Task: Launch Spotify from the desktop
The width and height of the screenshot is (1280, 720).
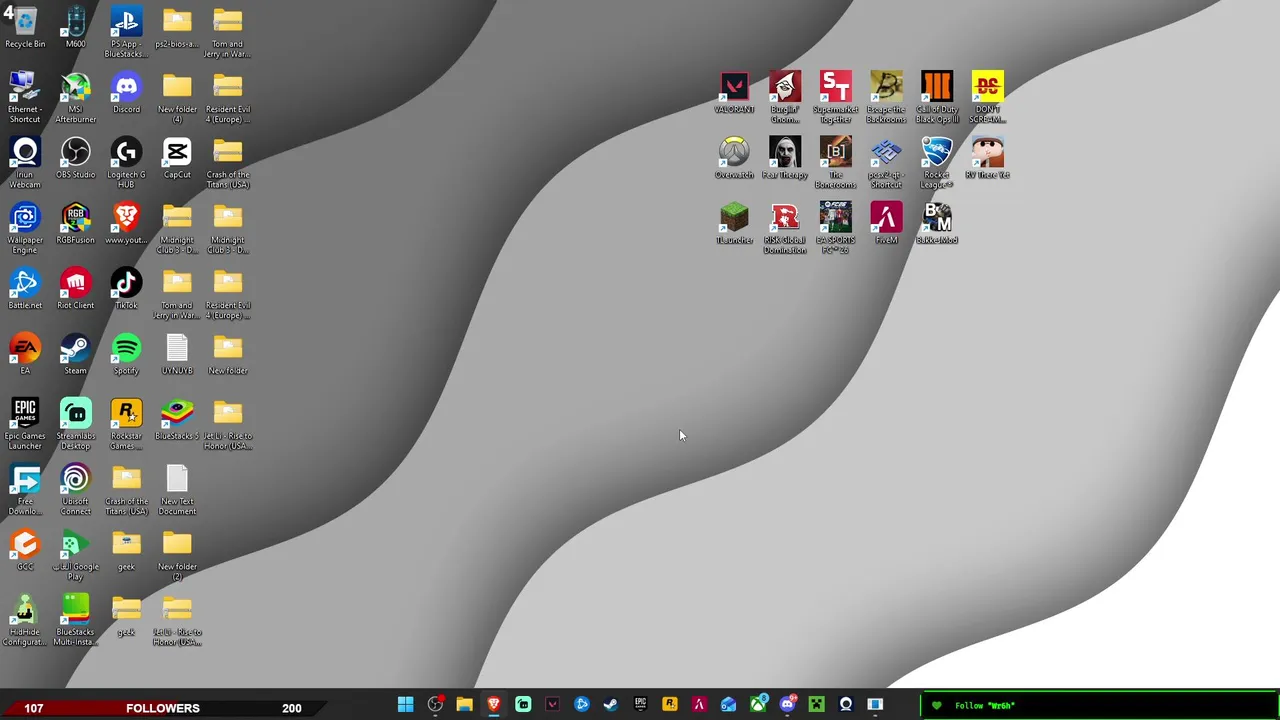Action: (x=126, y=354)
